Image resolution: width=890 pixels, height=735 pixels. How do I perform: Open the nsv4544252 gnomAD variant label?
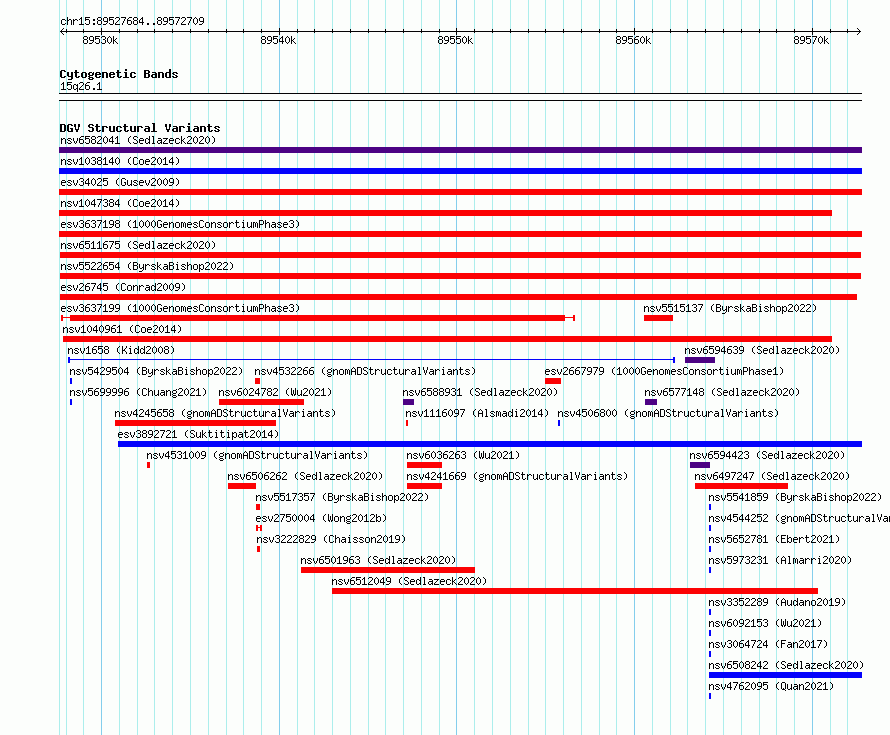point(799,518)
